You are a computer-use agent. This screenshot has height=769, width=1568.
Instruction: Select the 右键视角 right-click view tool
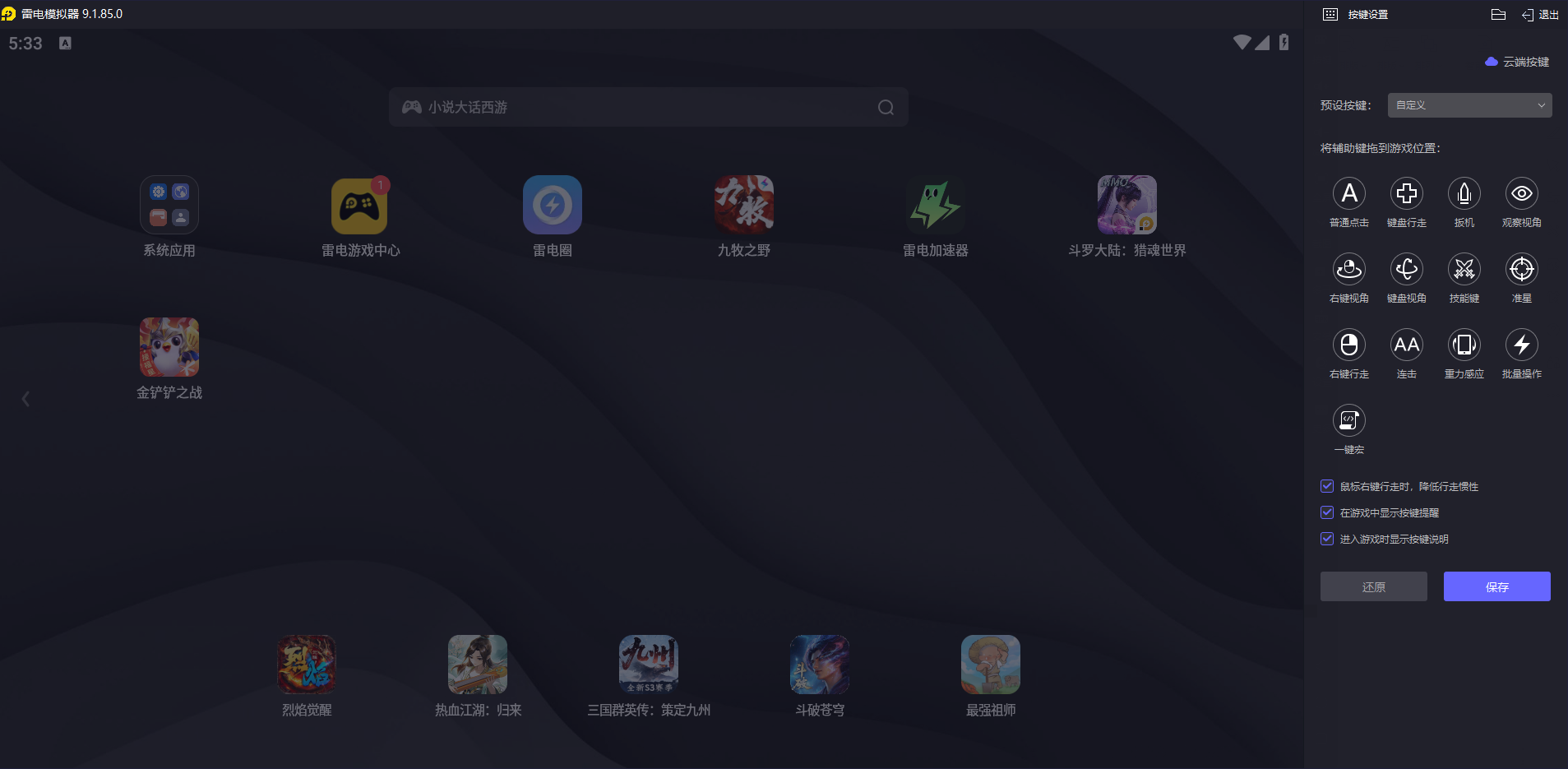point(1349,269)
